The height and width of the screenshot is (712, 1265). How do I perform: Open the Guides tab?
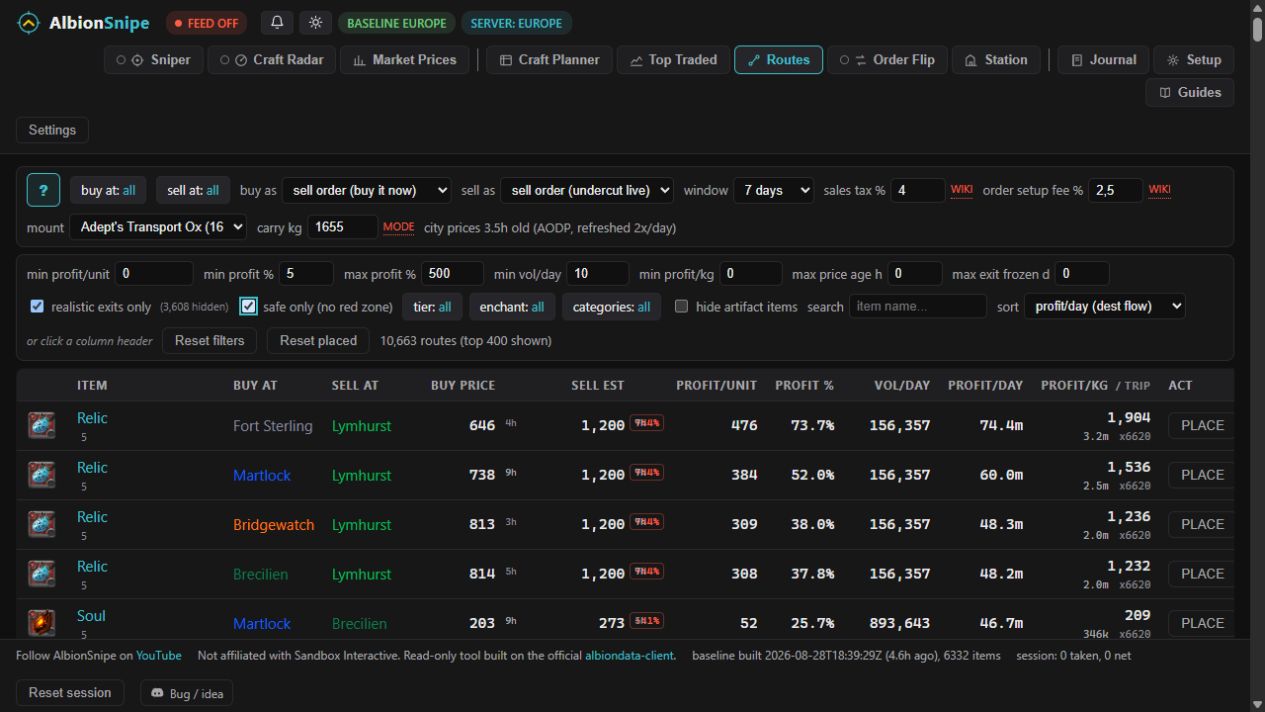tap(1190, 92)
